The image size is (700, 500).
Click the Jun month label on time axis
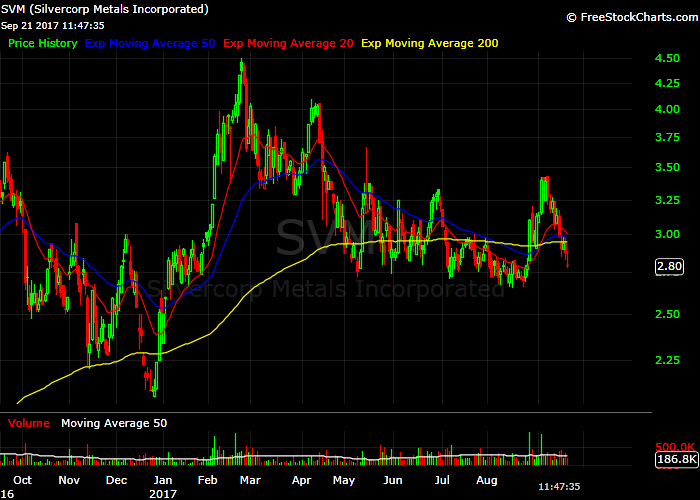coord(393,480)
